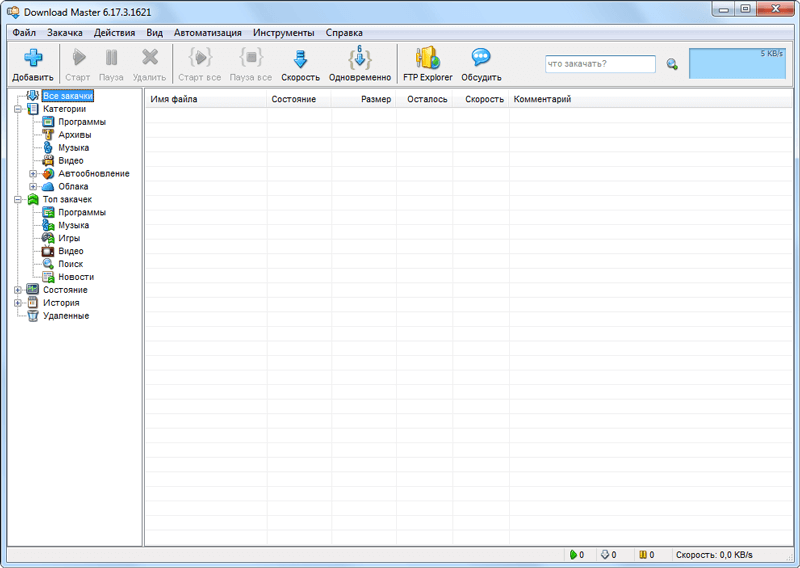
Task: Select the Топ закачек node
Action: [67, 200]
